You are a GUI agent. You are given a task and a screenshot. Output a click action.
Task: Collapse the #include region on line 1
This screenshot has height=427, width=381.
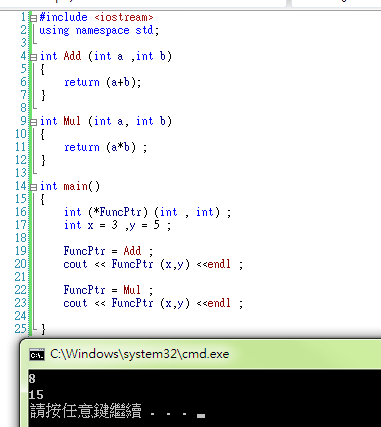click(x=33, y=18)
